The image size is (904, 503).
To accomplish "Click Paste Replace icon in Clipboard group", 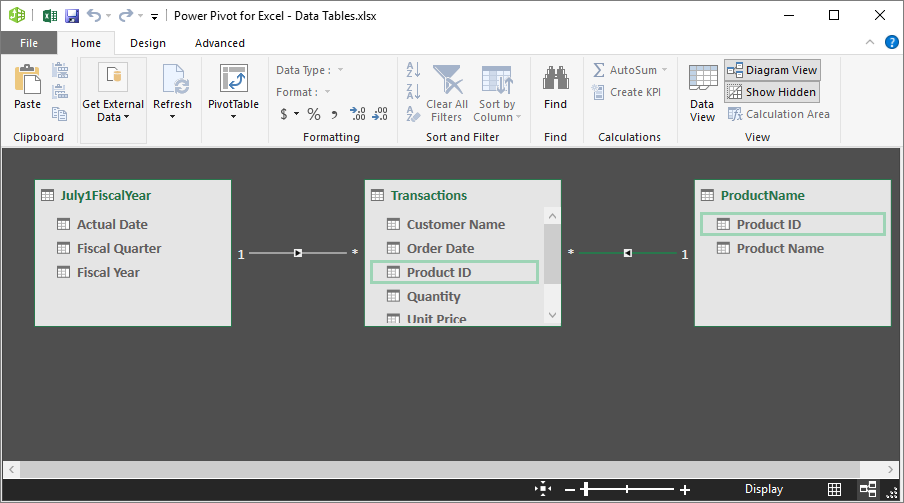I will tap(60, 92).
